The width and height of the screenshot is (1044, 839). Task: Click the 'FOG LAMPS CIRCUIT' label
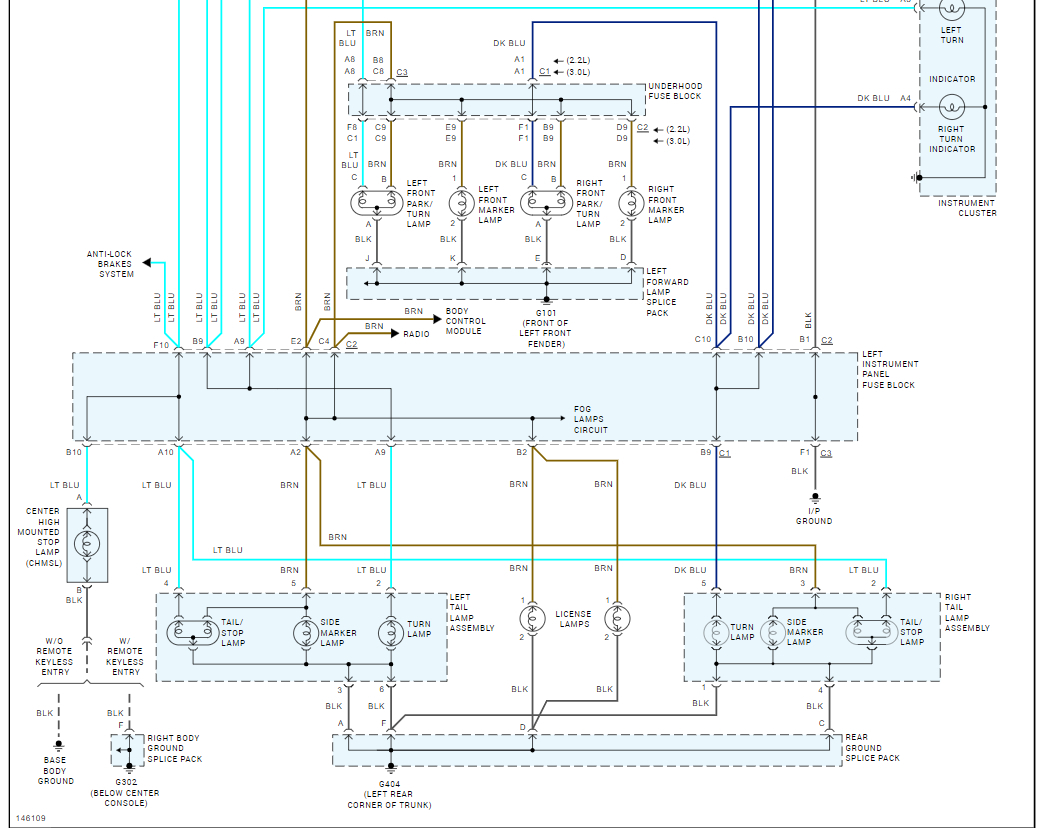click(590, 420)
